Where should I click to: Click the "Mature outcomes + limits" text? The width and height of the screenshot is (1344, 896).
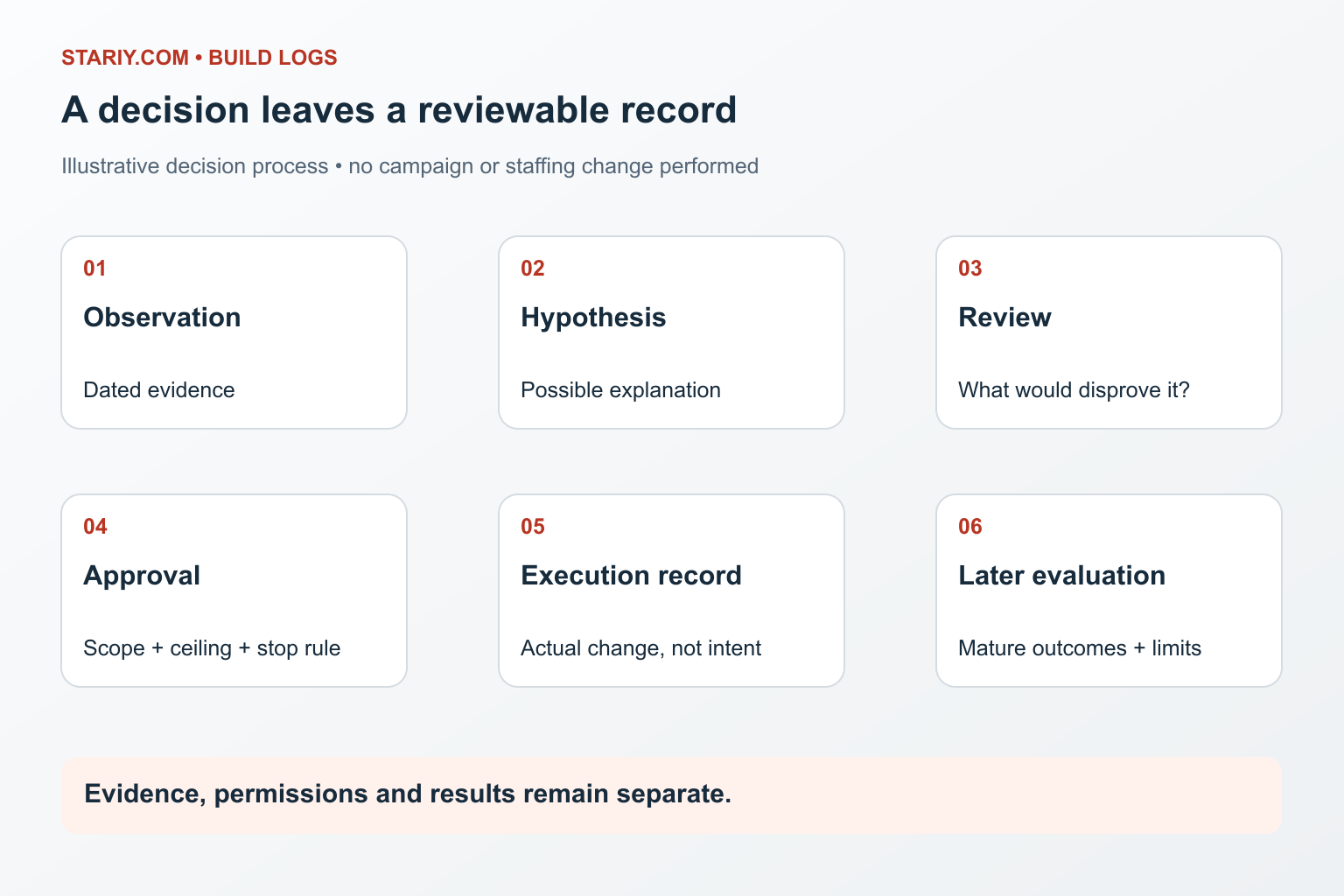(1080, 648)
